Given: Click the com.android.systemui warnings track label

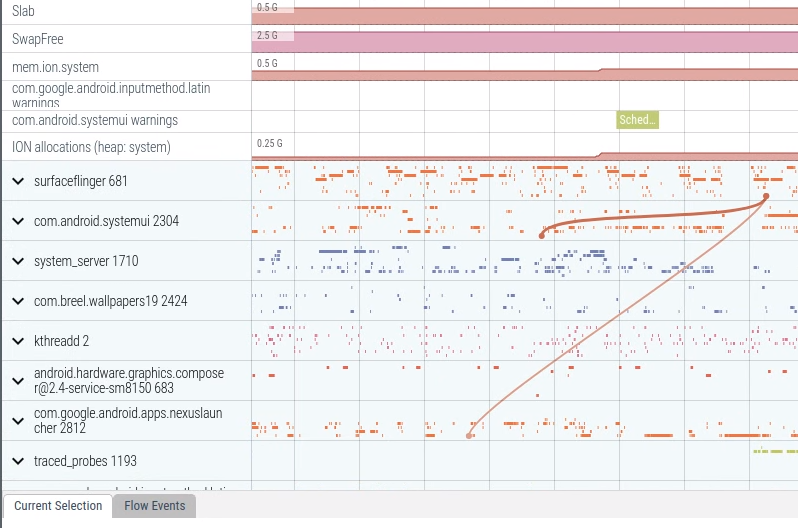Looking at the screenshot, I should [x=94, y=120].
